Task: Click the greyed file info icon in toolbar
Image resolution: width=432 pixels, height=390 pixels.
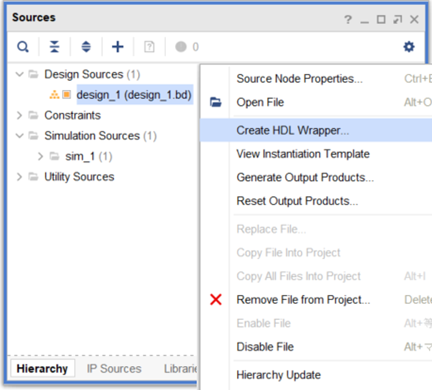Action: pyautogui.click(x=149, y=47)
